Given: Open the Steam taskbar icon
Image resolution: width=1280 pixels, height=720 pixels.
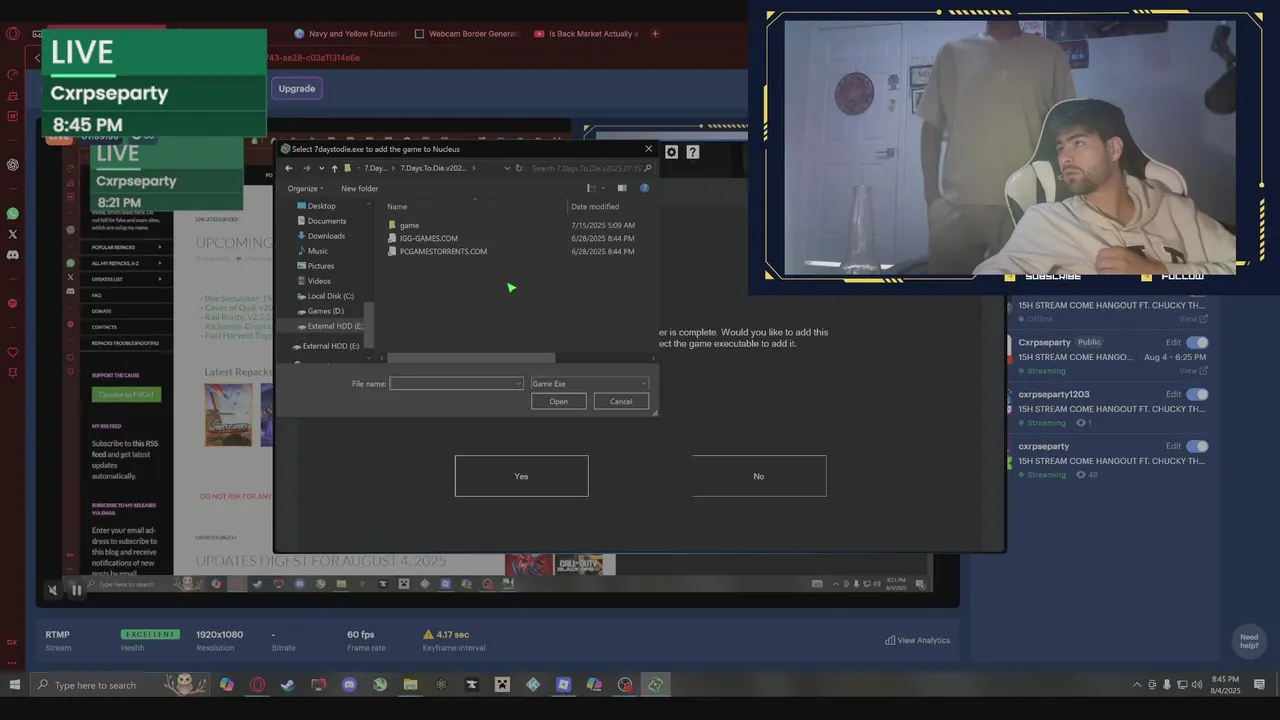Looking at the screenshot, I should [x=288, y=685].
